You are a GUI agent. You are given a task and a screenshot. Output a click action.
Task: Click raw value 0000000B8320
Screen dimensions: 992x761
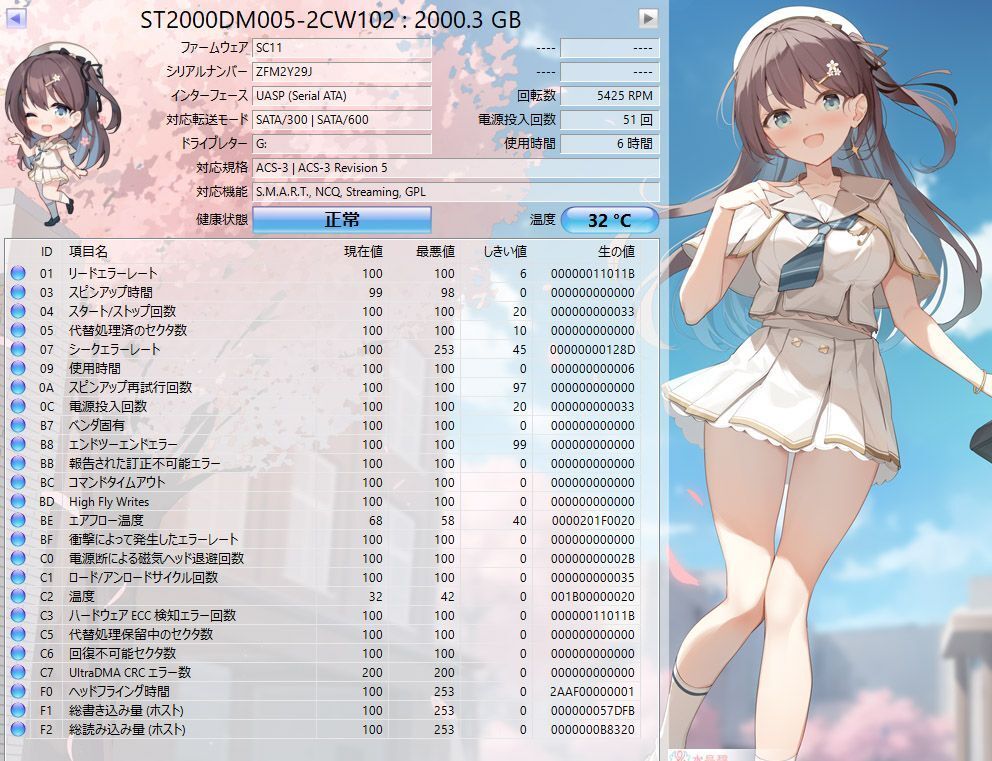point(593,729)
